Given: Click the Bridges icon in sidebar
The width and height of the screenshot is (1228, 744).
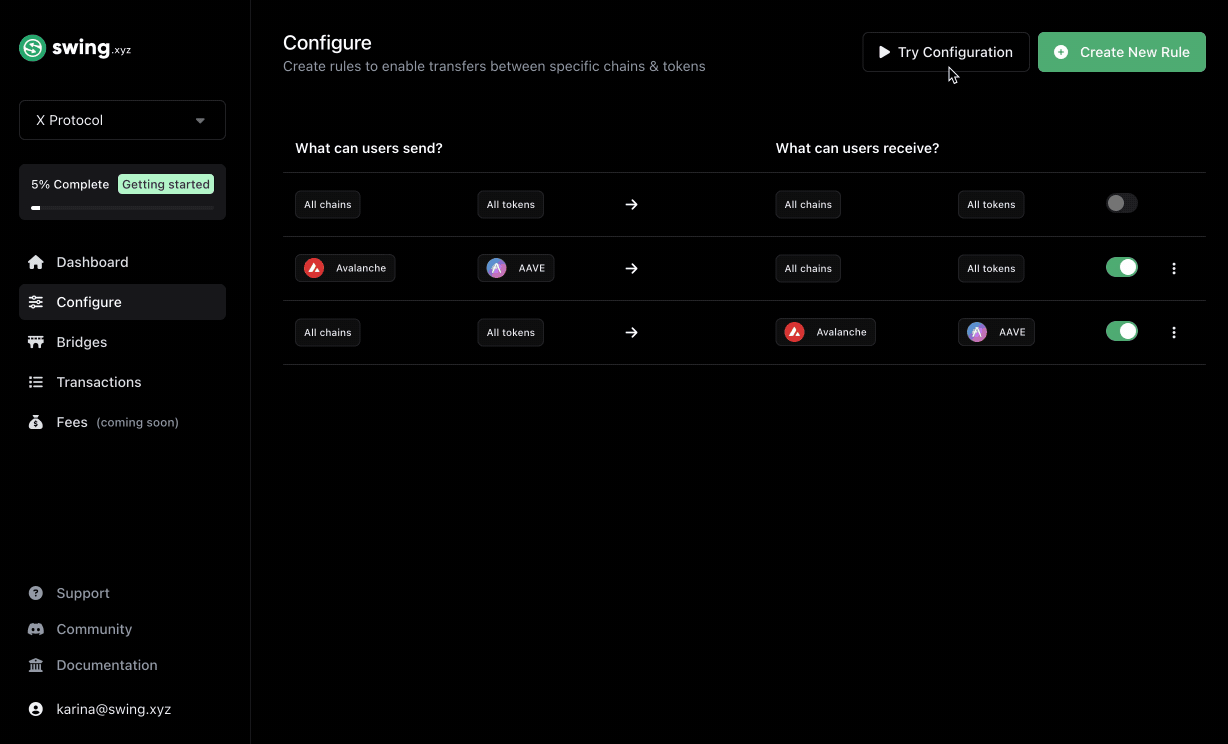Looking at the screenshot, I should tap(36, 342).
